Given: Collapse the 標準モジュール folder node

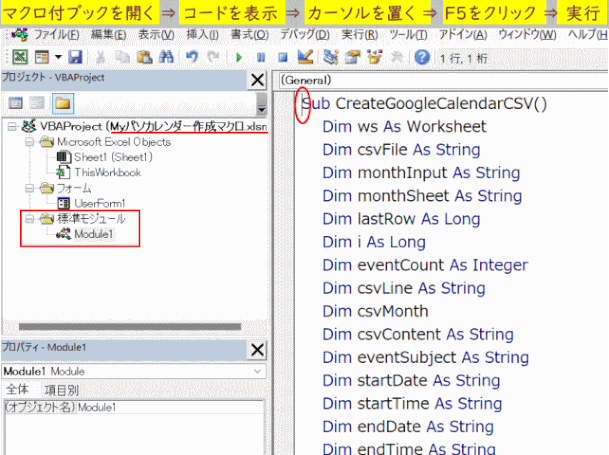Looking at the screenshot, I should pyautogui.click(x=30, y=219).
